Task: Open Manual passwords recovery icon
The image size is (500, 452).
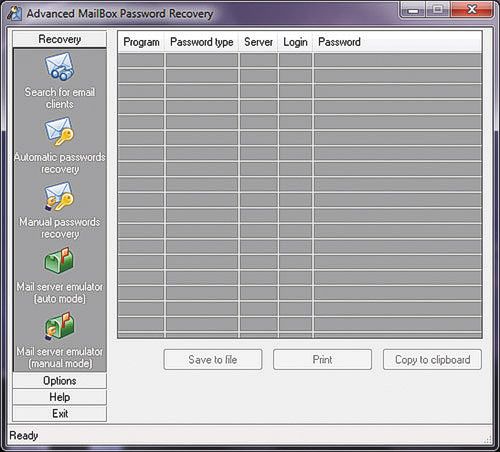Action: pos(60,196)
